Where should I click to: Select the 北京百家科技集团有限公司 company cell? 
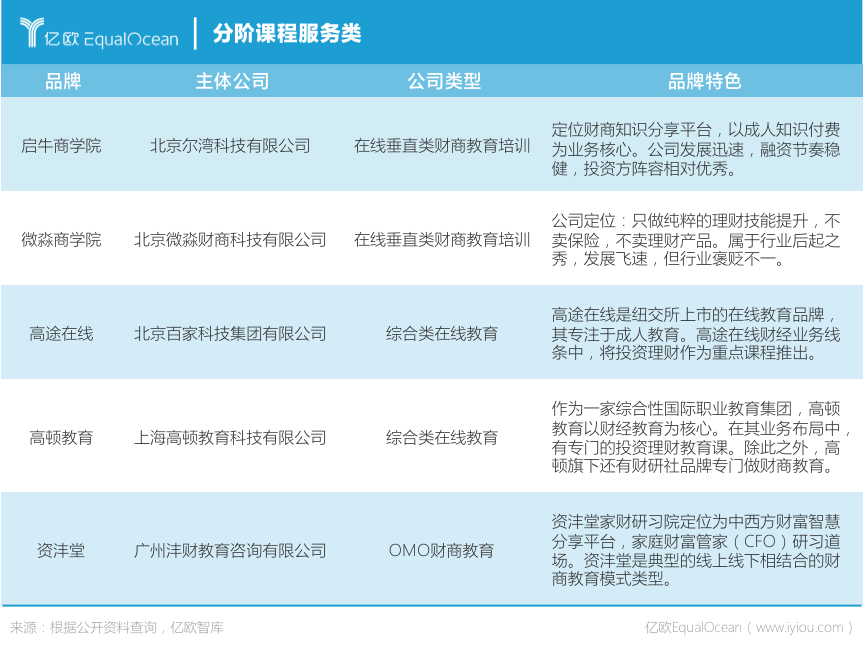click(232, 335)
